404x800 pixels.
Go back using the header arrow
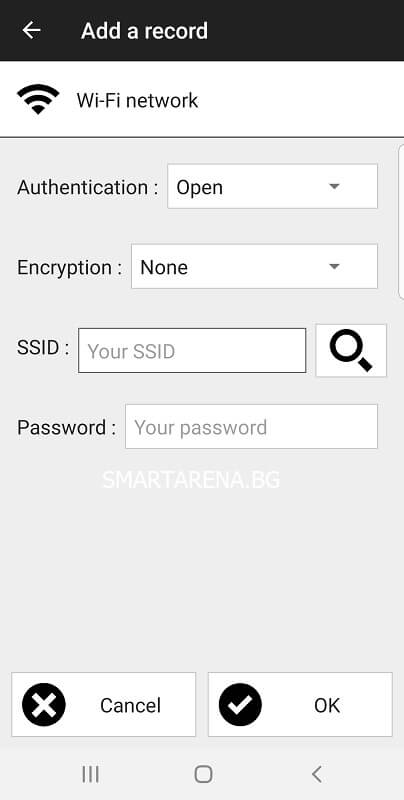(31, 31)
